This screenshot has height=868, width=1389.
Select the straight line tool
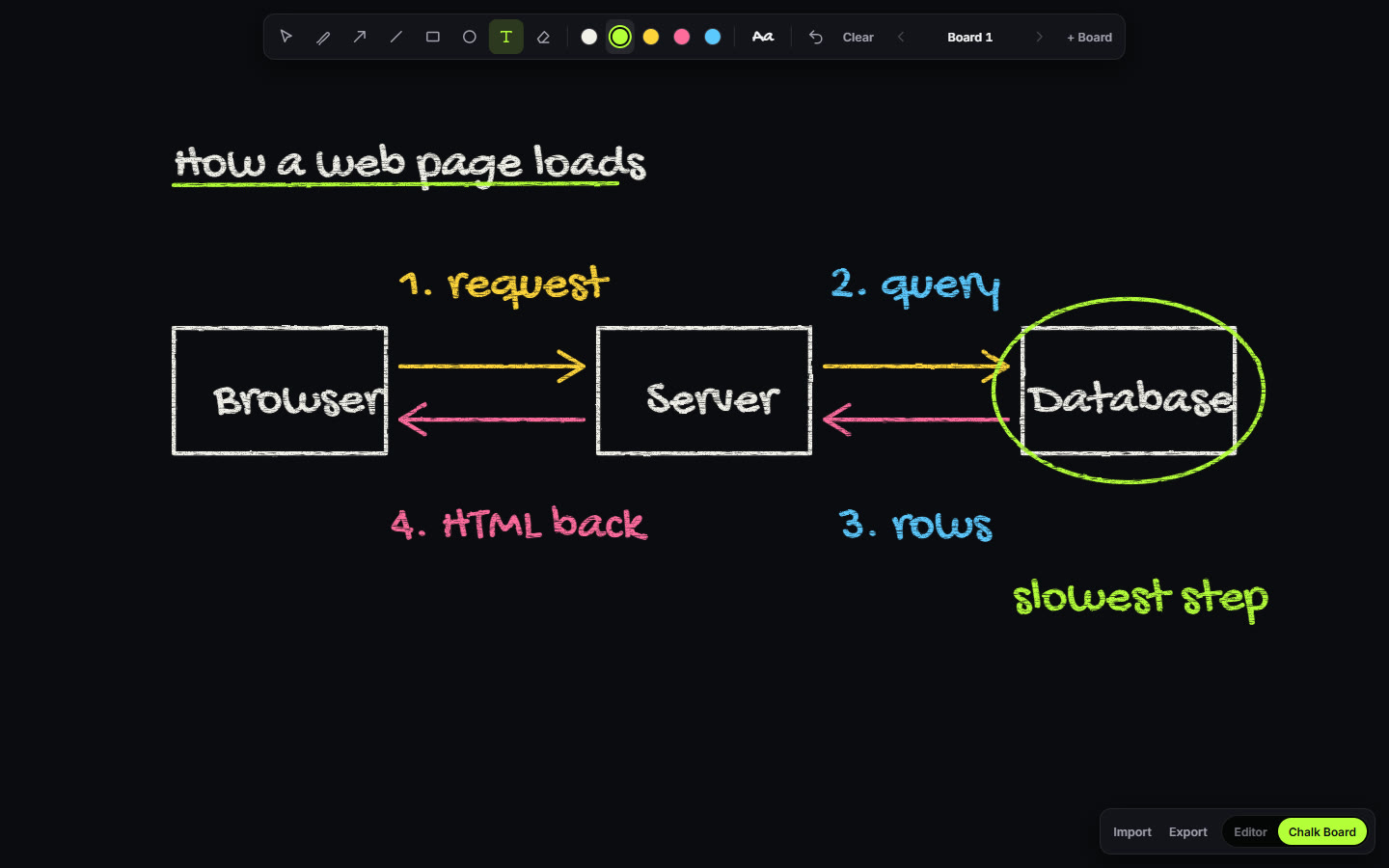click(x=396, y=37)
